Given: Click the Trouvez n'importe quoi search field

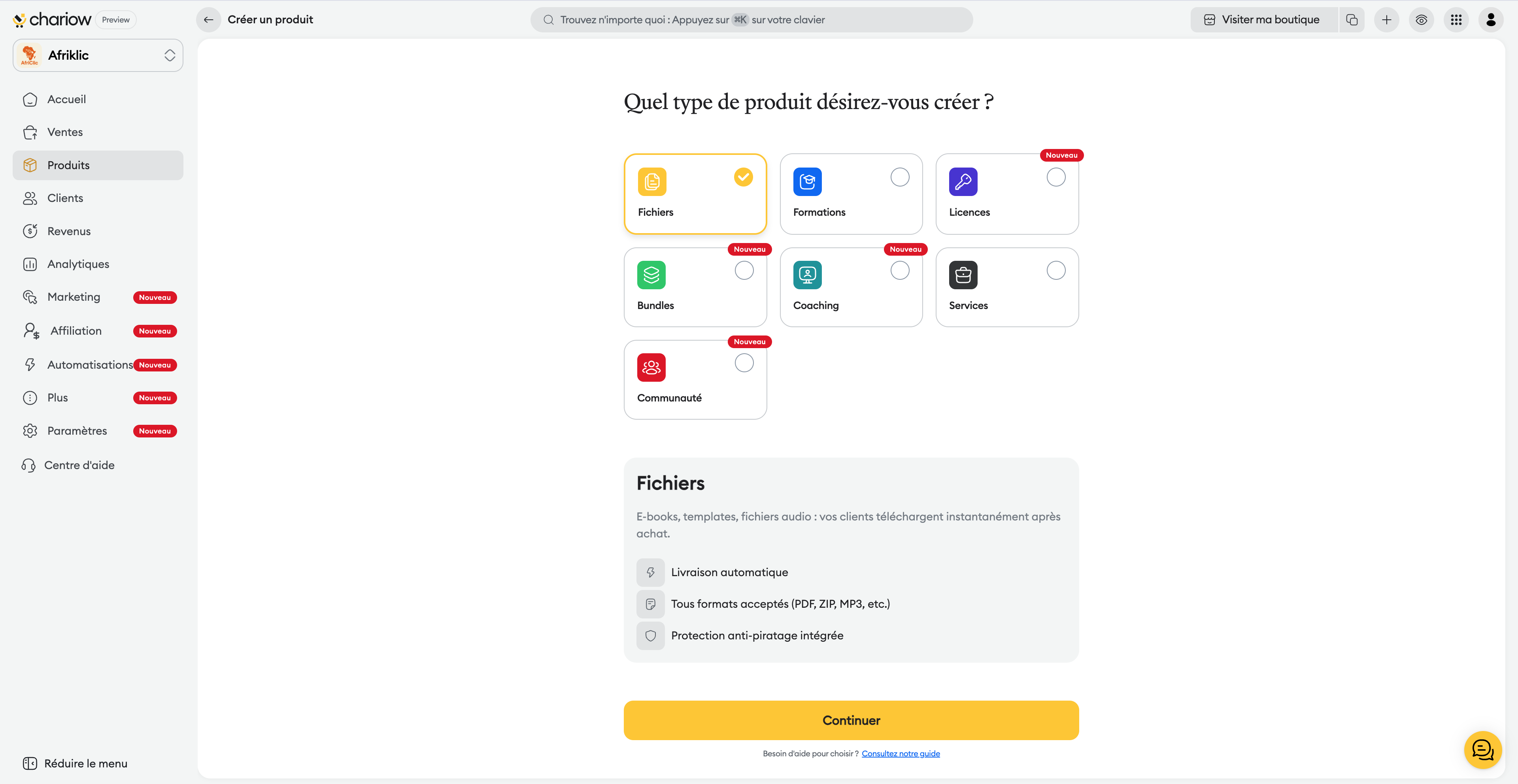Looking at the screenshot, I should 751,19.
